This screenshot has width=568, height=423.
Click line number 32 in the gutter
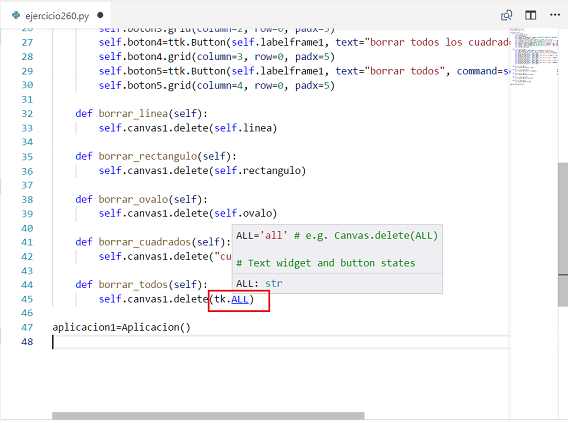coord(27,114)
